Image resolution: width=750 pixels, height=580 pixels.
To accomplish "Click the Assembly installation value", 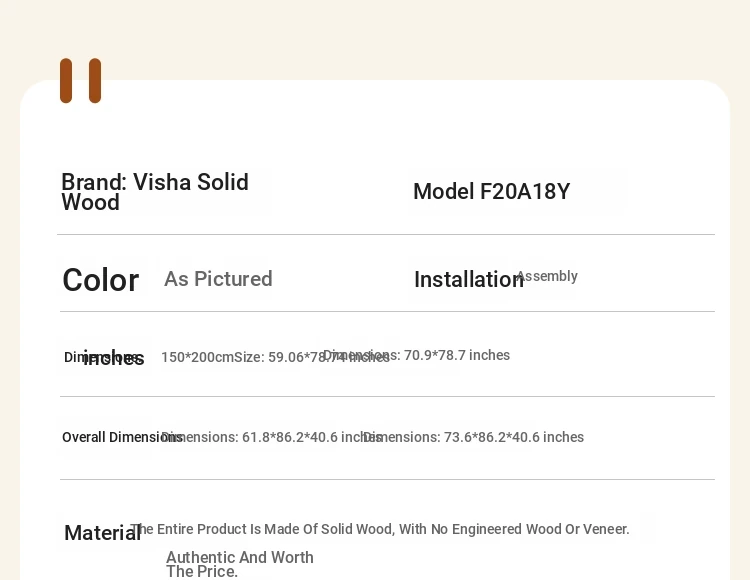I will click(547, 276).
